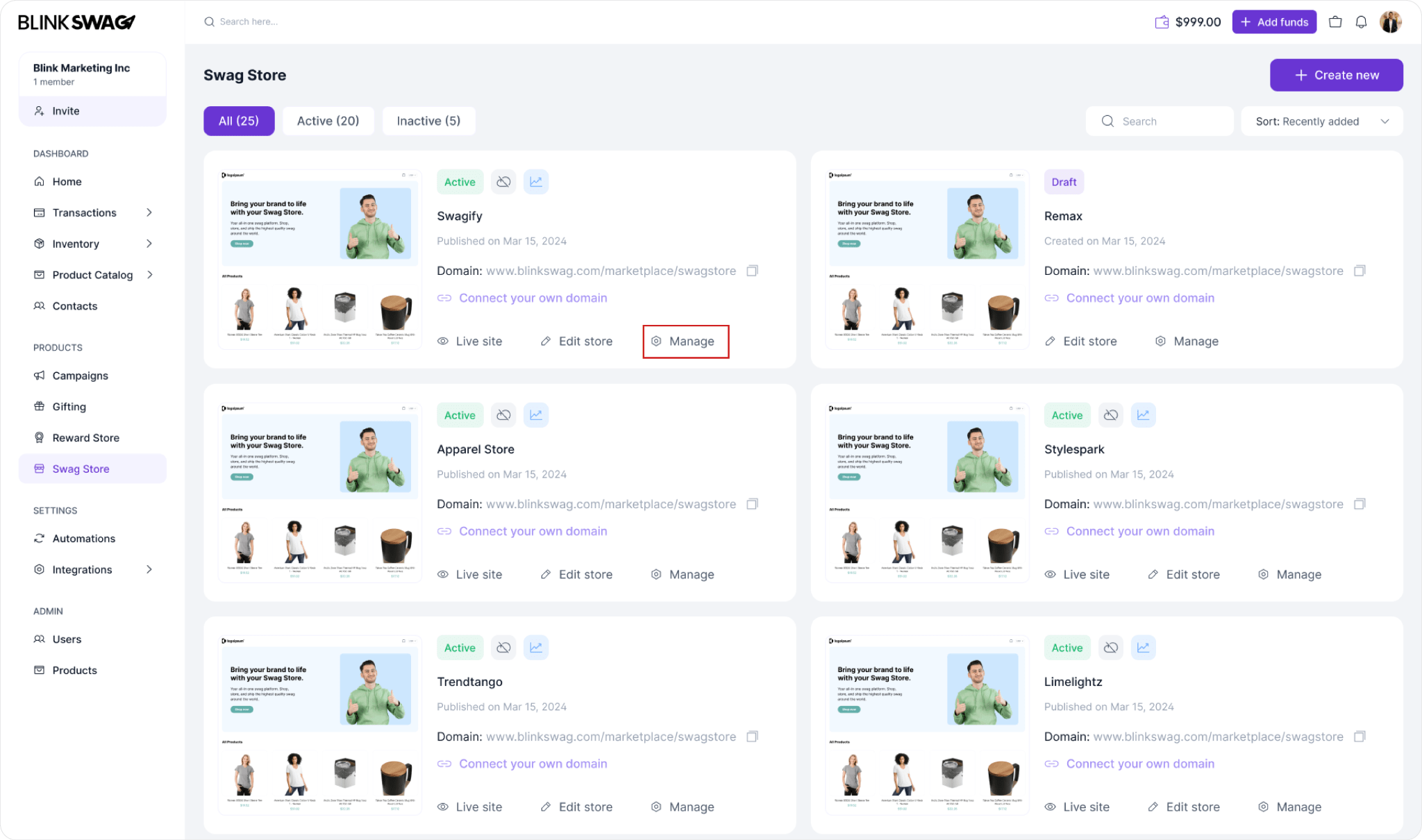Click the Swag Store analytics icon for Swagify
Viewport: 1422px width, 840px height.
tap(536, 181)
